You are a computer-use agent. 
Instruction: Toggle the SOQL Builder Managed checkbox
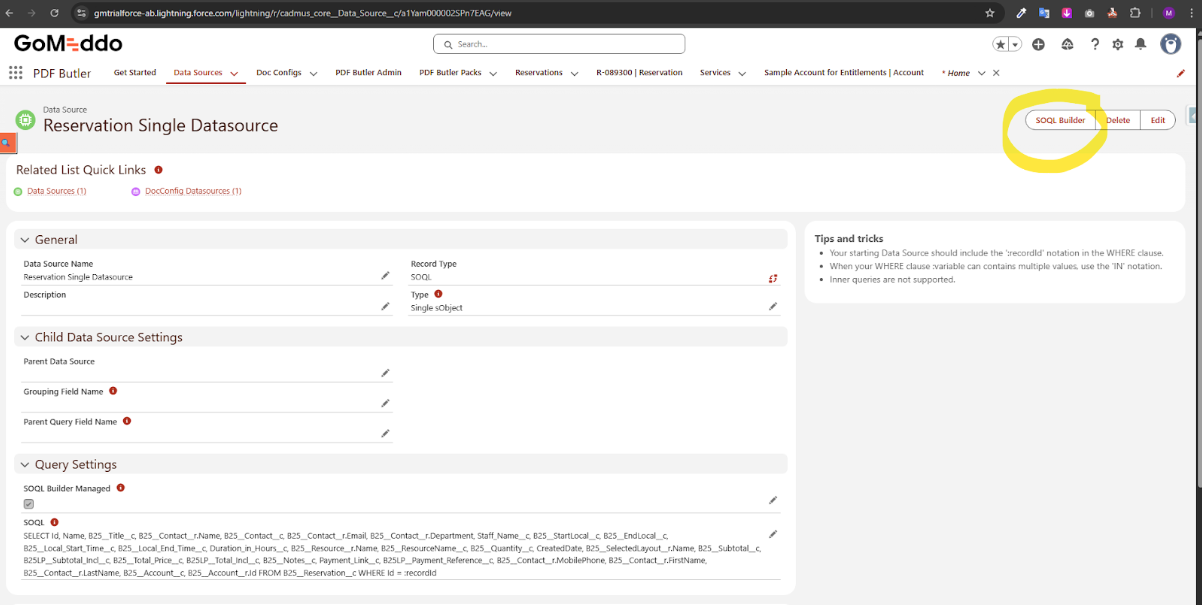pos(28,504)
